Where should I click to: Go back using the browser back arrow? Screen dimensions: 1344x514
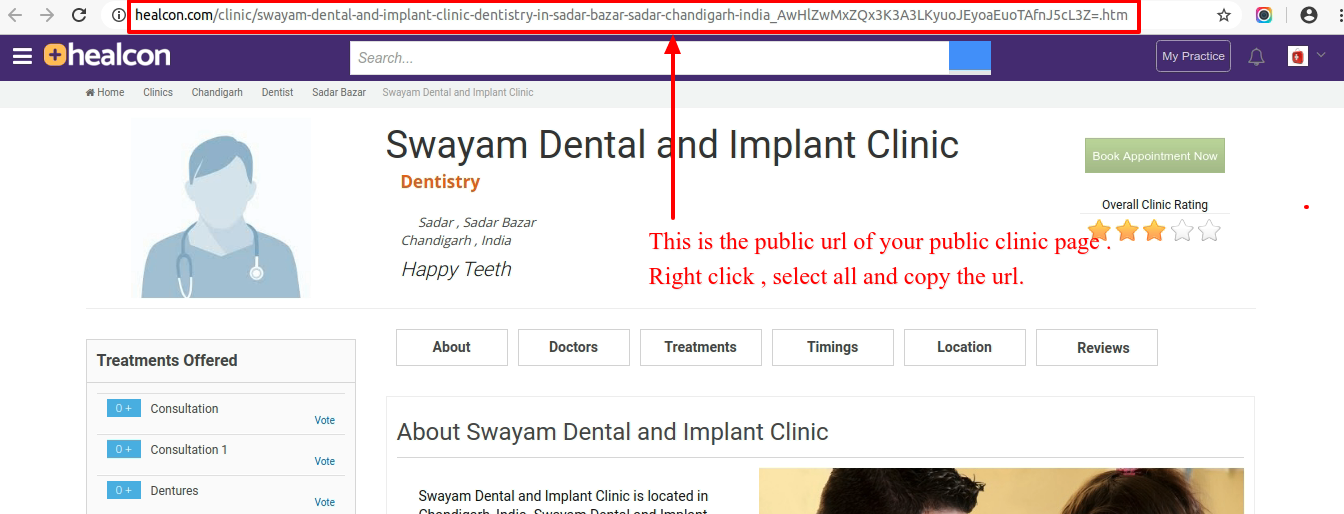pyautogui.click(x=15, y=16)
